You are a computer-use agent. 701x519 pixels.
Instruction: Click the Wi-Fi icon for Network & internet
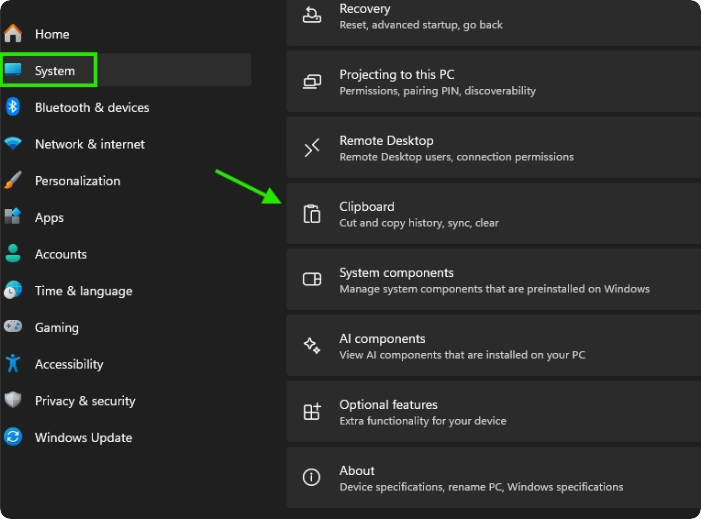click(x=13, y=143)
